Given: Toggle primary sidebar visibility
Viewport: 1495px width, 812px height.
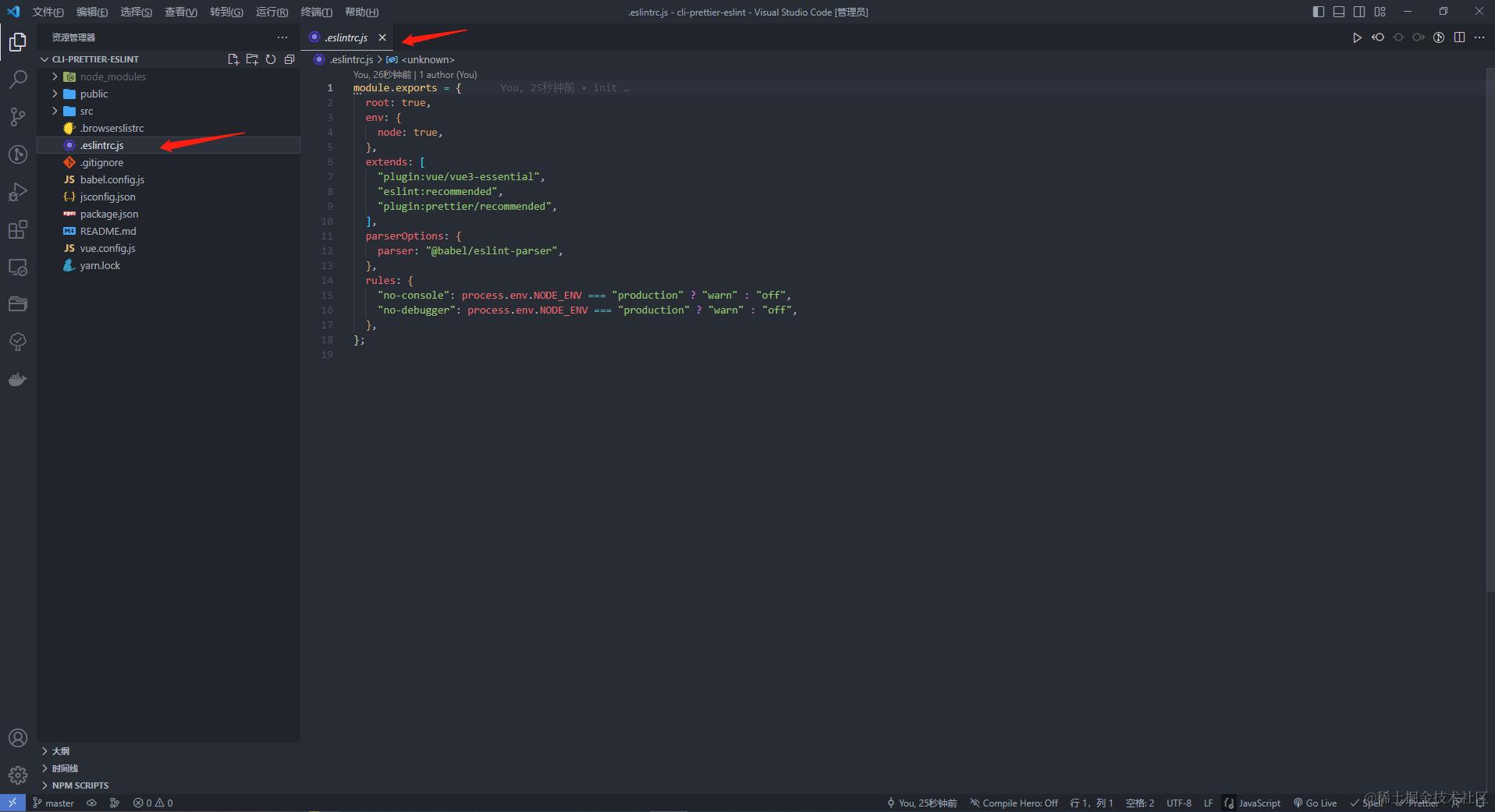Looking at the screenshot, I should (x=1319, y=12).
